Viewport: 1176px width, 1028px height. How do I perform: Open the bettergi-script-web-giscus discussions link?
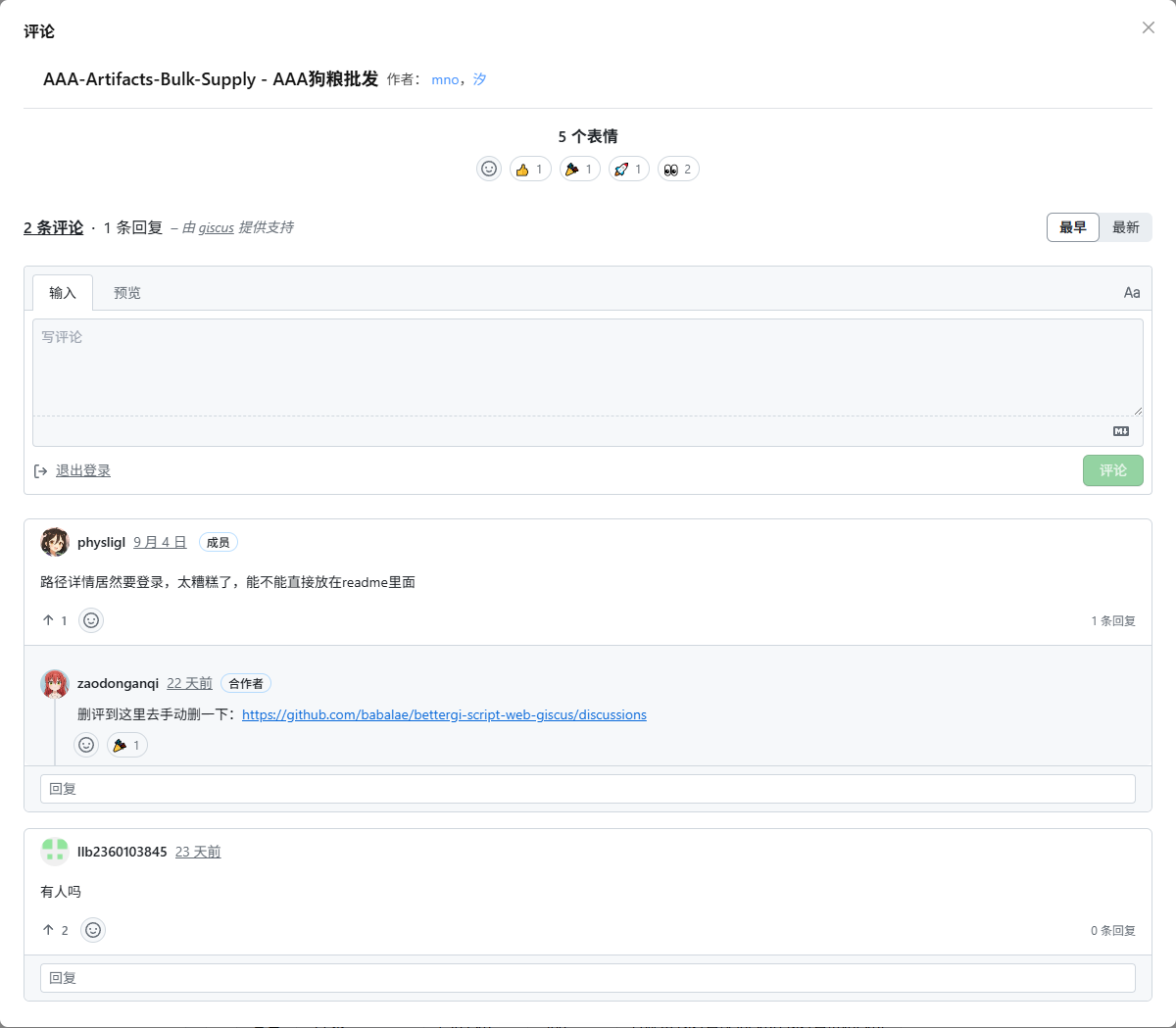(x=444, y=714)
